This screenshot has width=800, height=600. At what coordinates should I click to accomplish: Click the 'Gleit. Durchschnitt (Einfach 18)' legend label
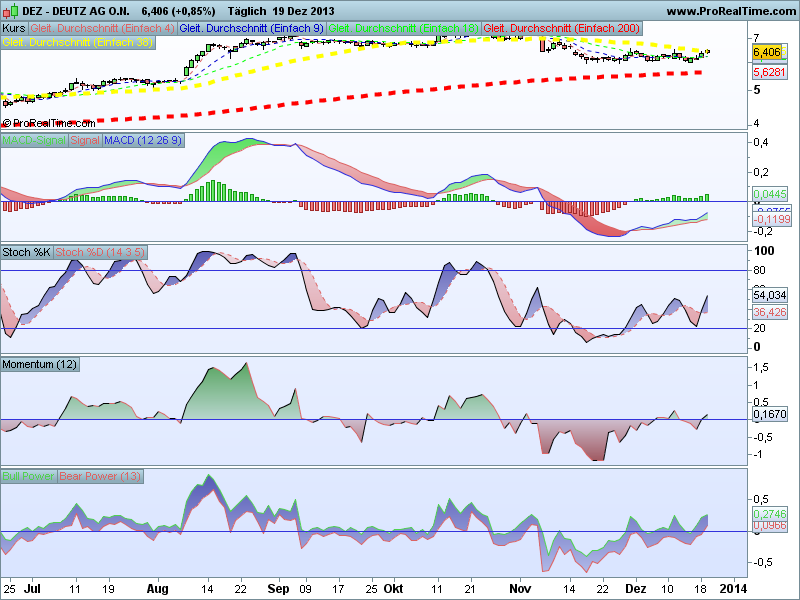click(404, 28)
